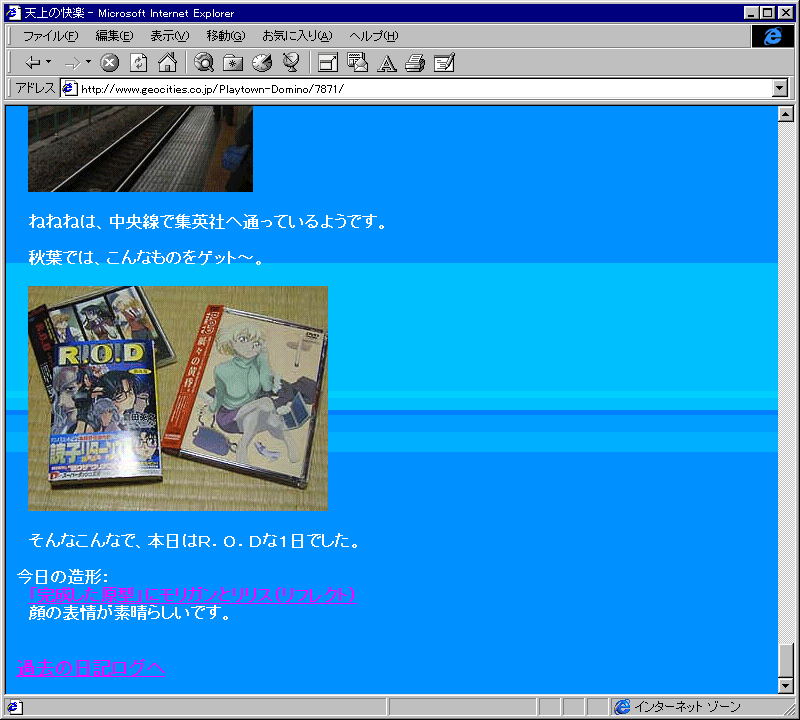
Task: Open the ファイル(F) menu
Action: (x=51, y=36)
